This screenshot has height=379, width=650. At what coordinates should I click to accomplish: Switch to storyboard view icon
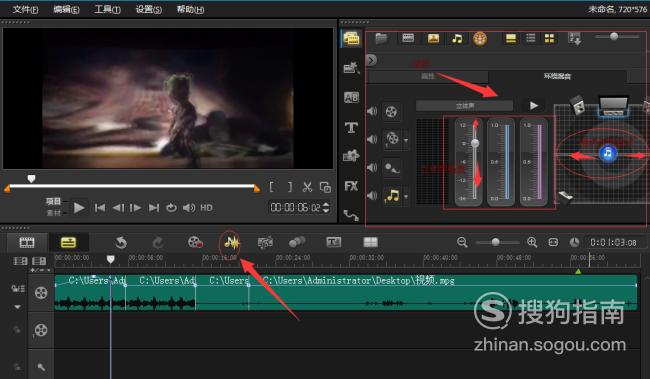27,243
